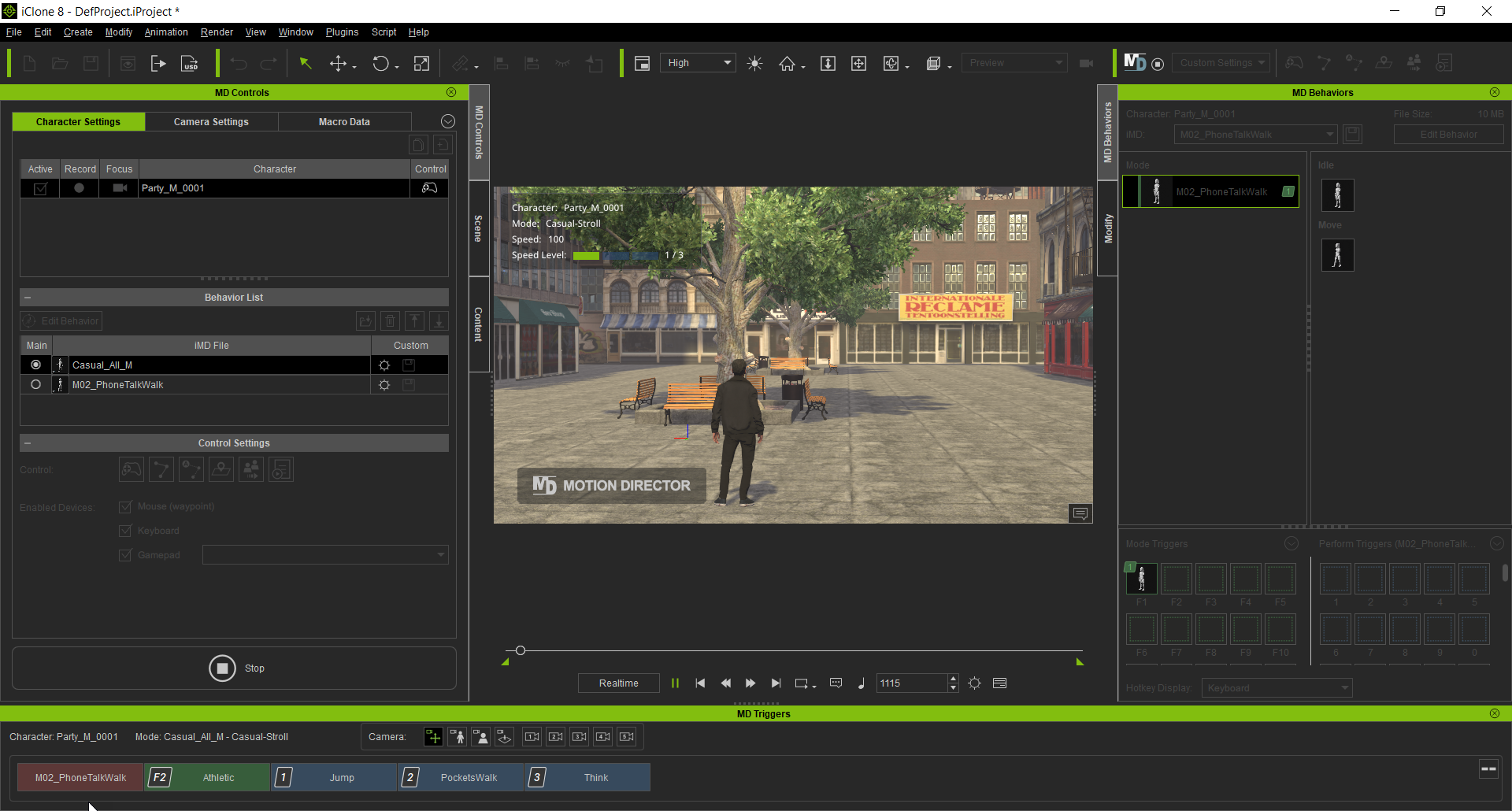This screenshot has width=1512, height=811.
Task: Select Casual_All_M as main behavior
Action: click(35, 365)
